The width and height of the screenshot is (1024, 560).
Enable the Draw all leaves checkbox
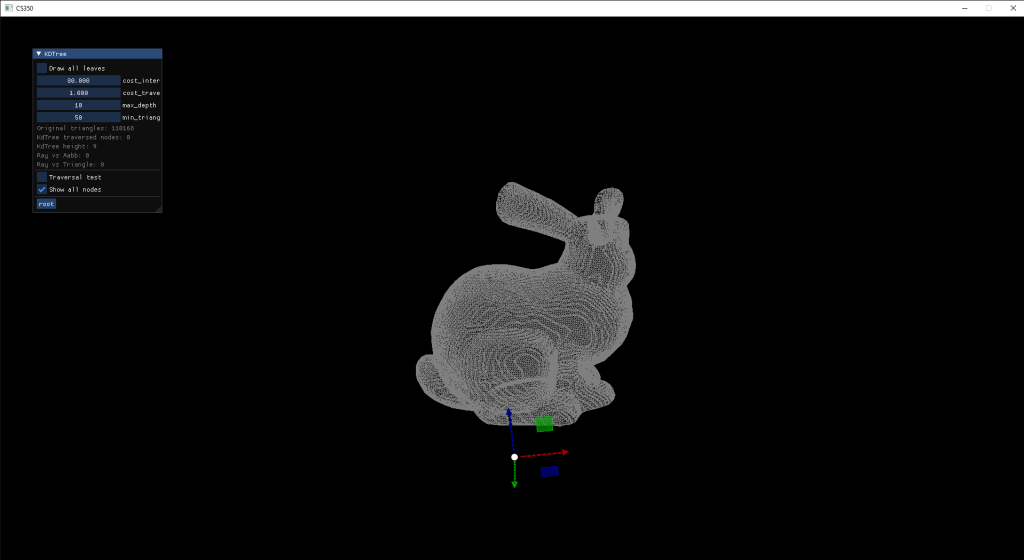click(42, 68)
